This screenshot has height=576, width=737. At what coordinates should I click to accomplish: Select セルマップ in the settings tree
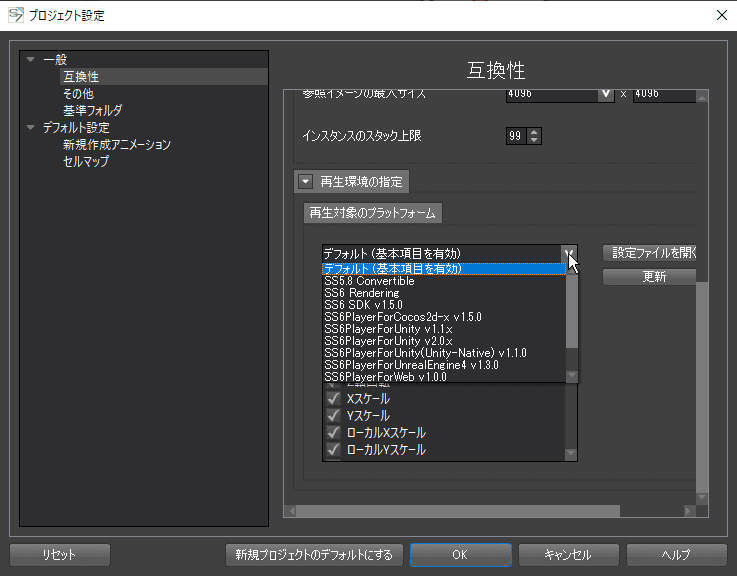[86, 161]
